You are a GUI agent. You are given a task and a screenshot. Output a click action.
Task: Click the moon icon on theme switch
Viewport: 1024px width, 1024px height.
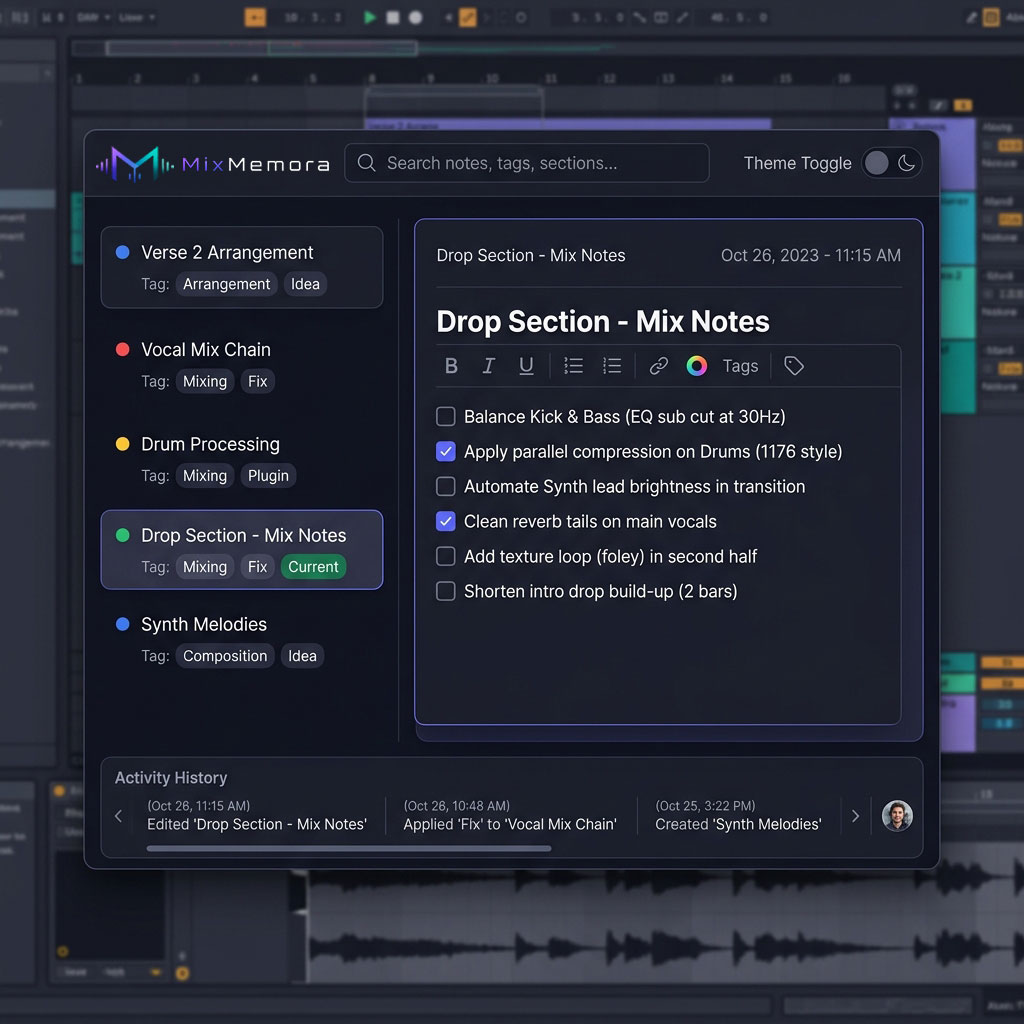[906, 163]
